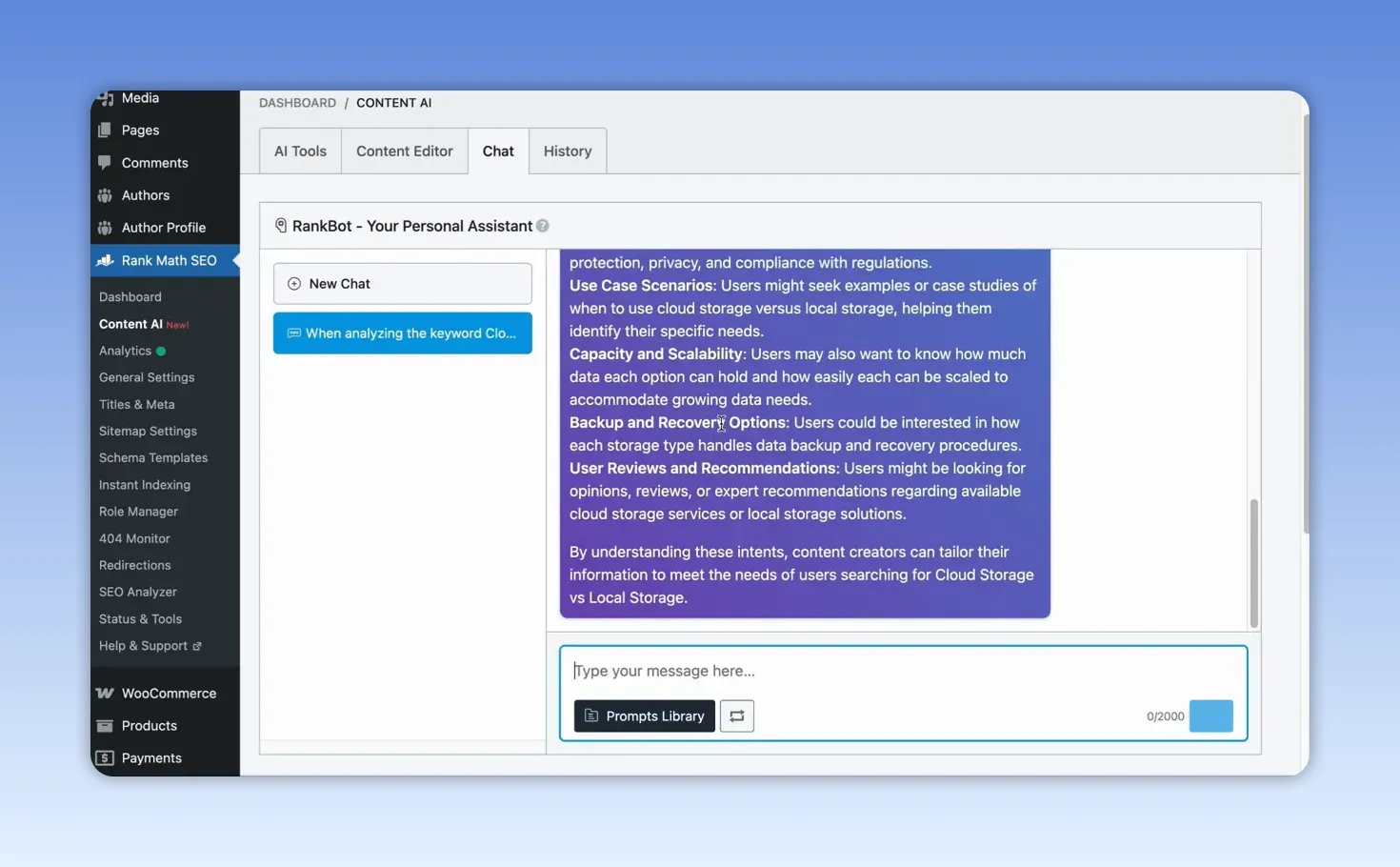The image size is (1400, 867).
Task: Open Help & Support external link
Action: (150, 646)
